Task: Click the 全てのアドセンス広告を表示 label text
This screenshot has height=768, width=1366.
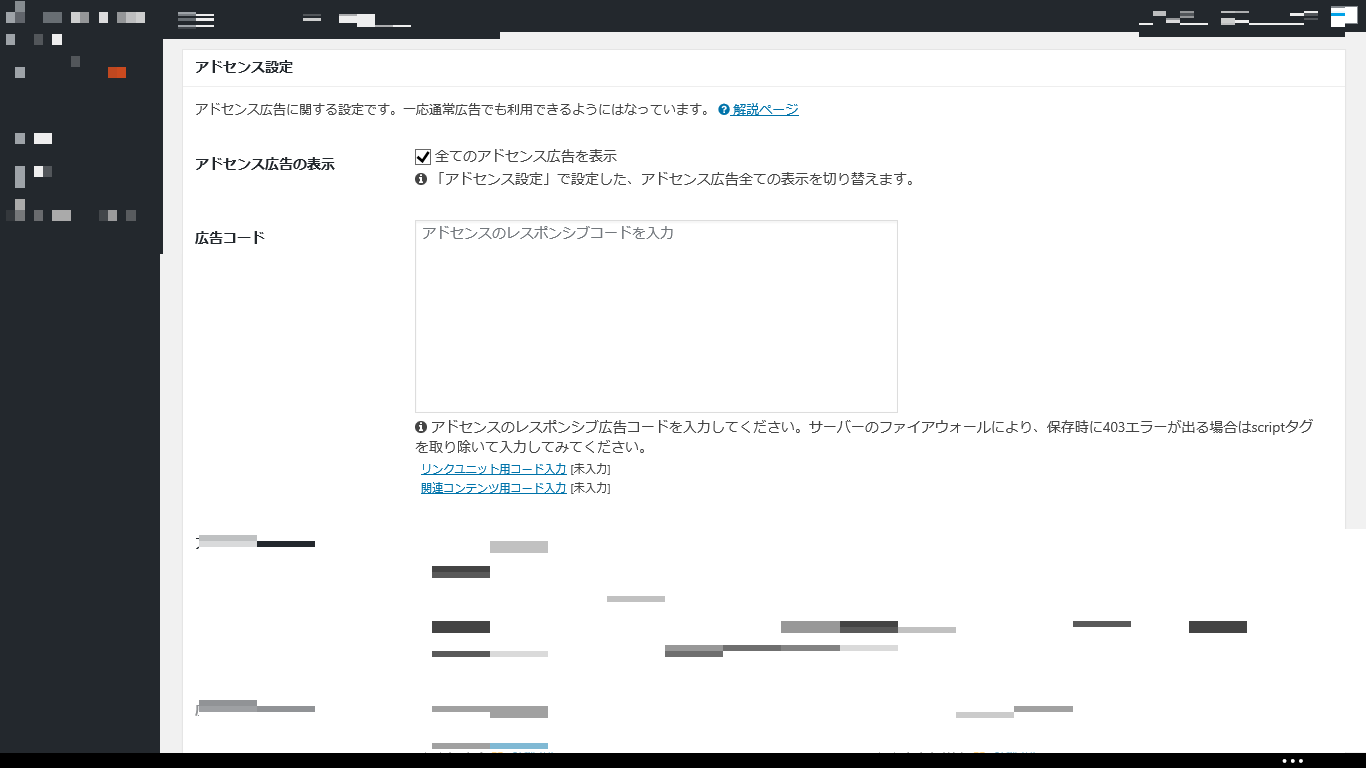Action: click(525, 157)
